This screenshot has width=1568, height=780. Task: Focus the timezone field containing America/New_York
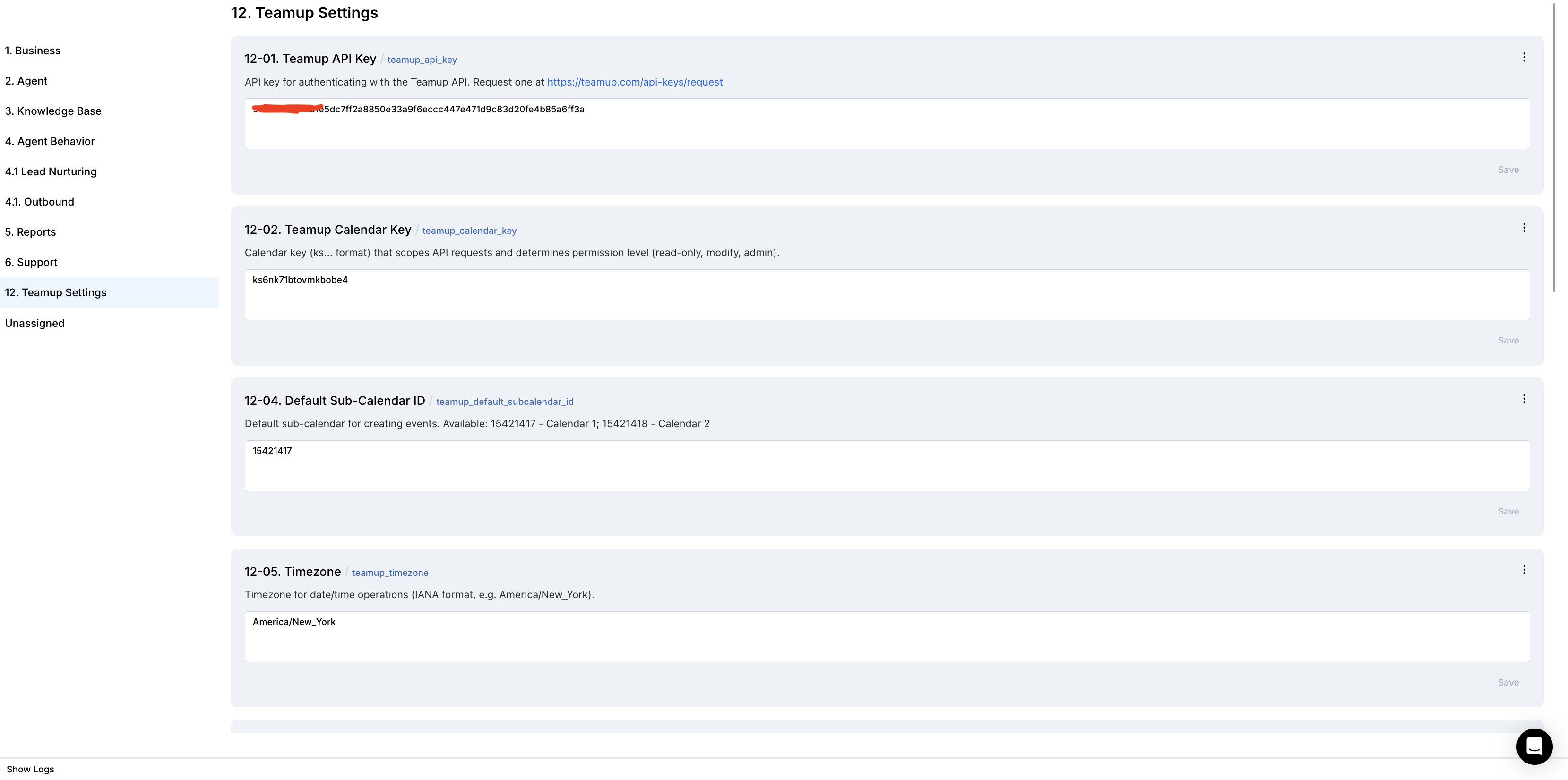[887, 637]
